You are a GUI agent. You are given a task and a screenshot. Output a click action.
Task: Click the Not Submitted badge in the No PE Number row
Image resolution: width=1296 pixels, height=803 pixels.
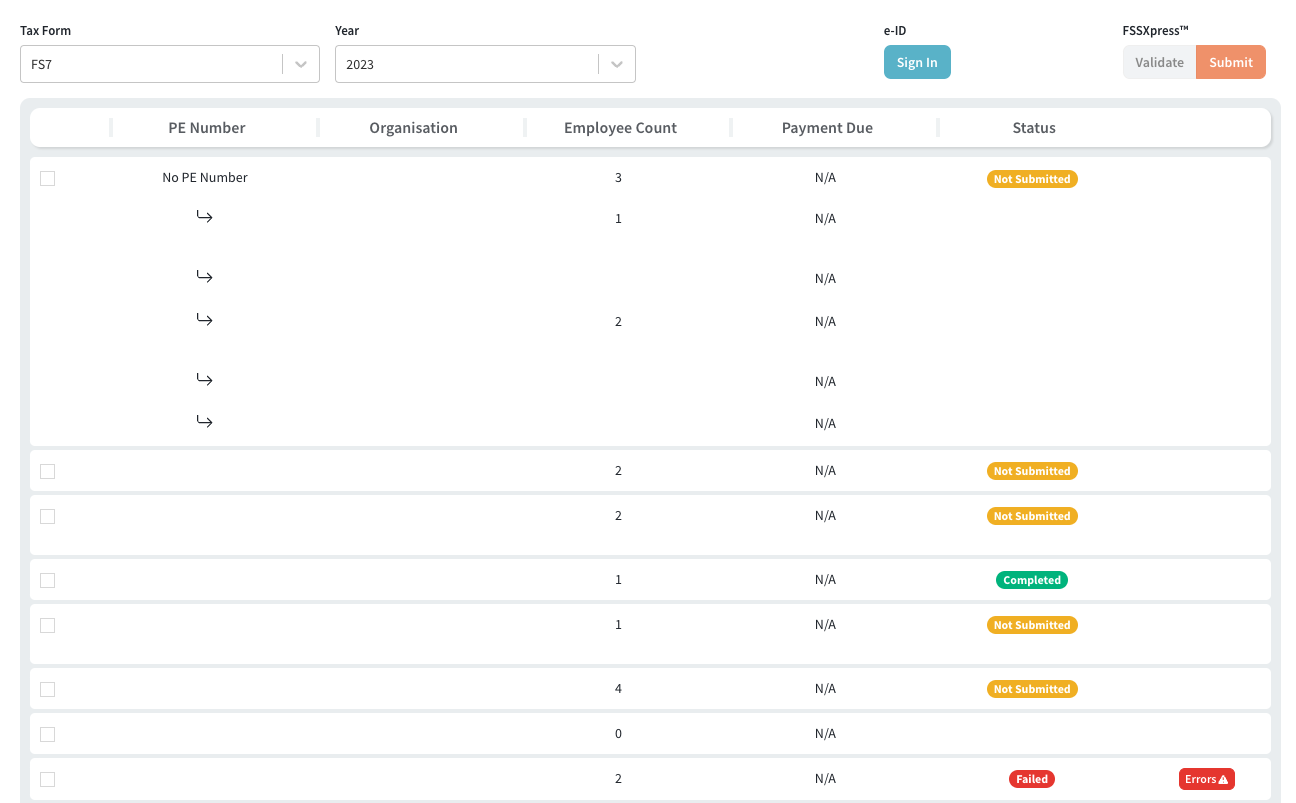(1032, 179)
